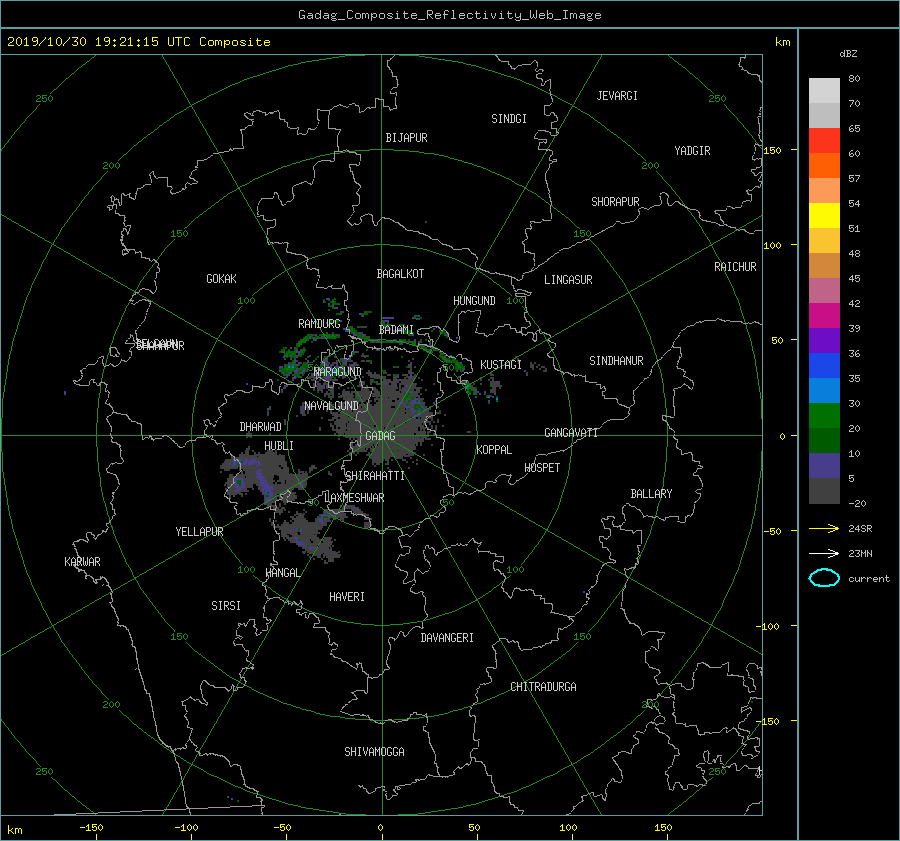This screenshot has height=841, width=900.
Task: Click the KOPPAL city label
Action: point(494,450)
